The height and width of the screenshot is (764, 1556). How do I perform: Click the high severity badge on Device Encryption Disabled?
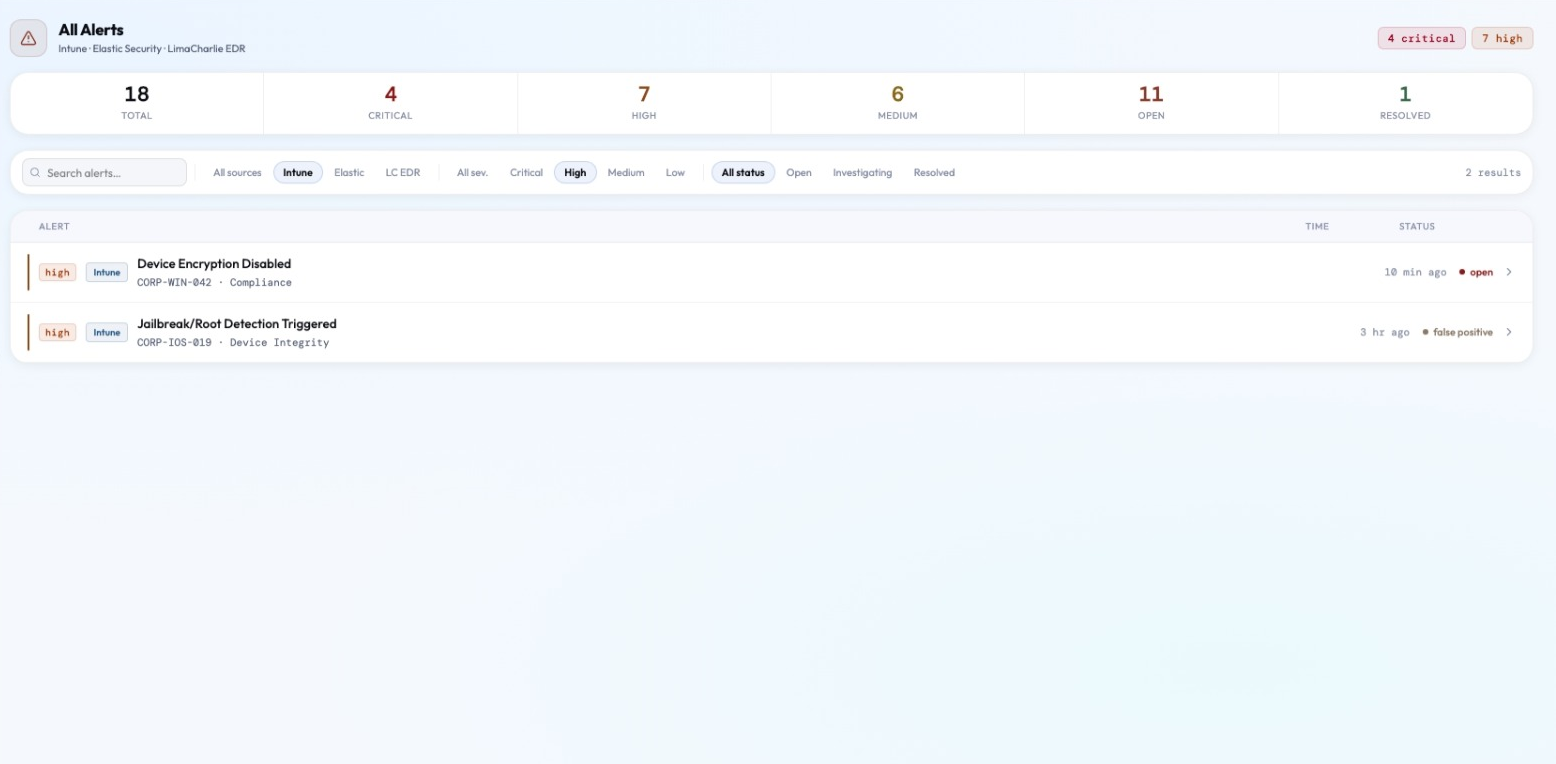58,272
